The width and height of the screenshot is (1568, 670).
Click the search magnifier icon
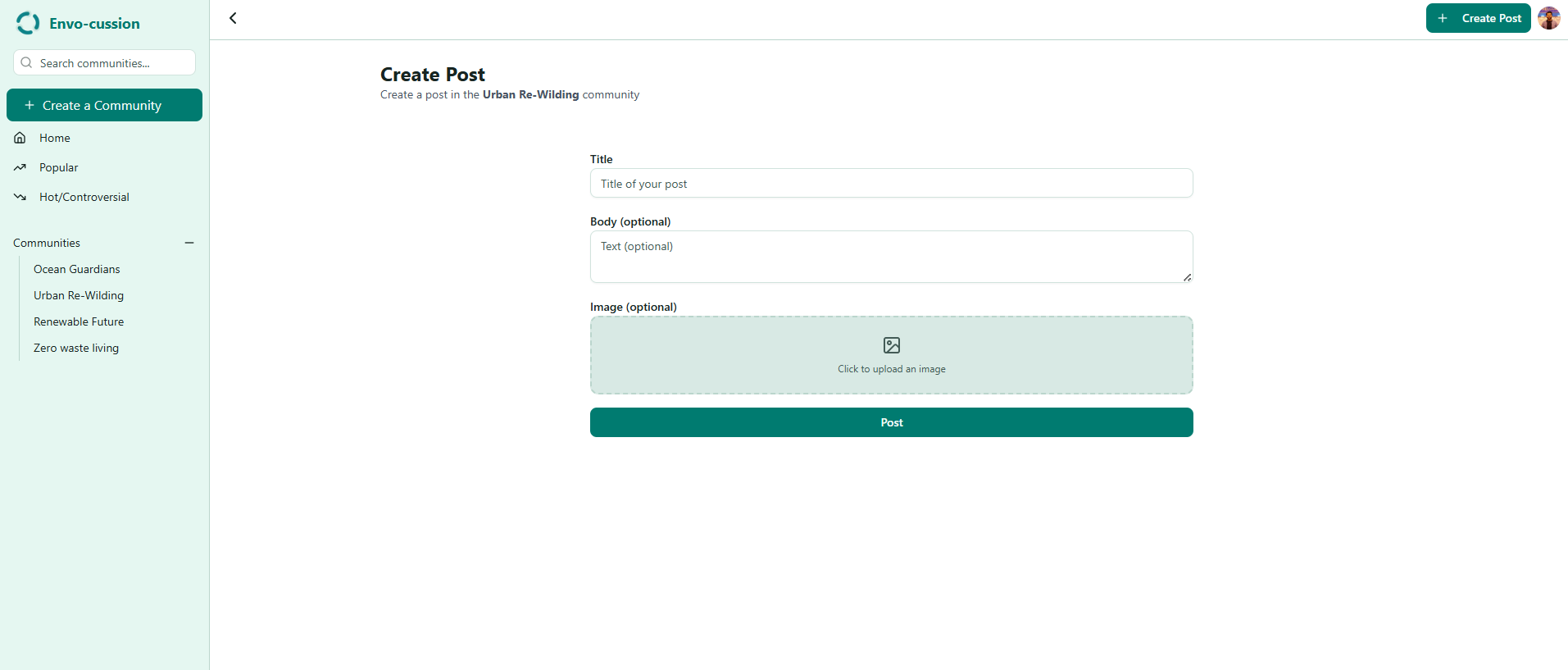26,62
